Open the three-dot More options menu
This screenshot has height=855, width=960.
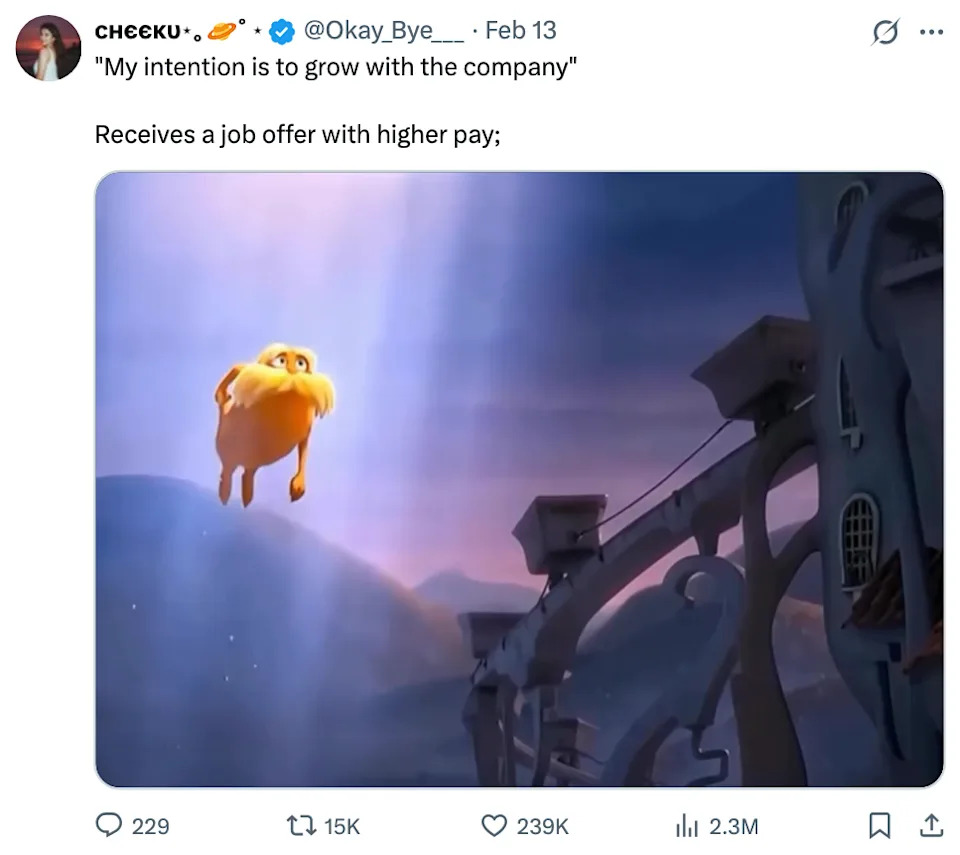931,32
